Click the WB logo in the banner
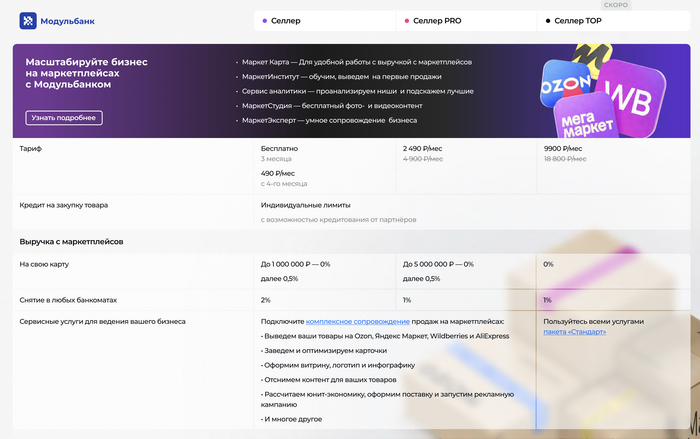 pos(630,97)
